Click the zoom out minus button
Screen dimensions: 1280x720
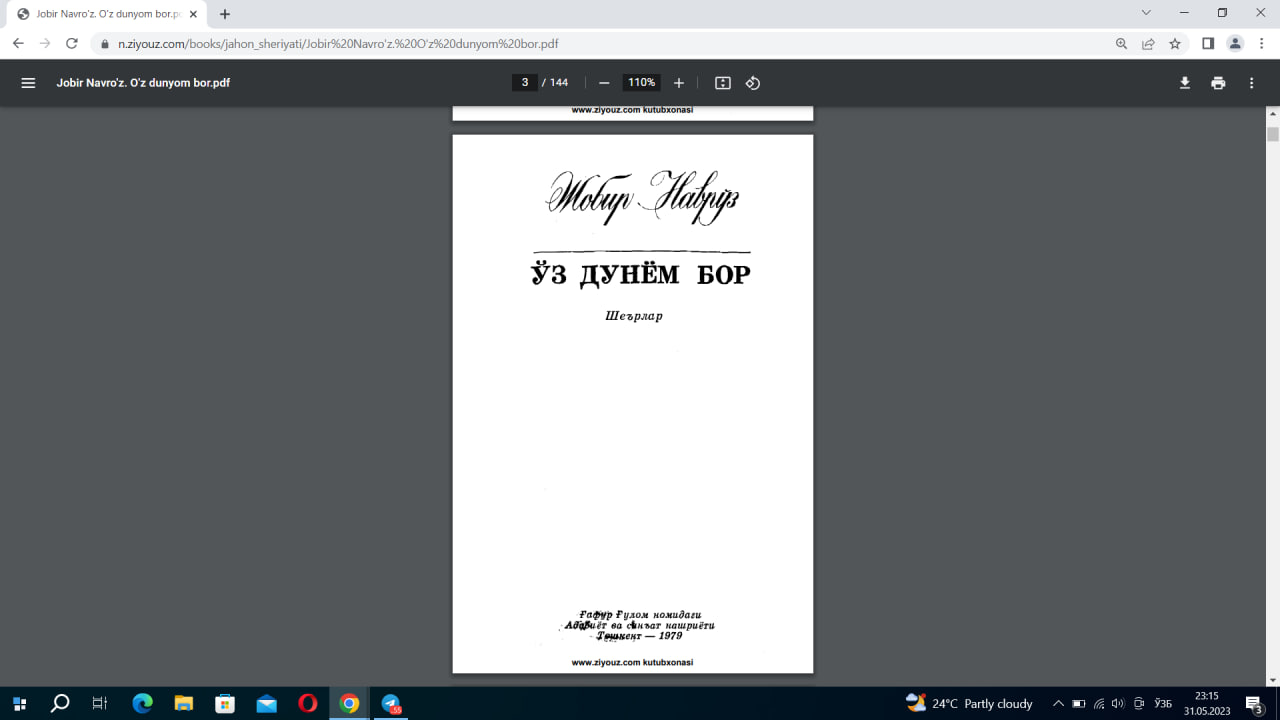[x=604, y=83]
